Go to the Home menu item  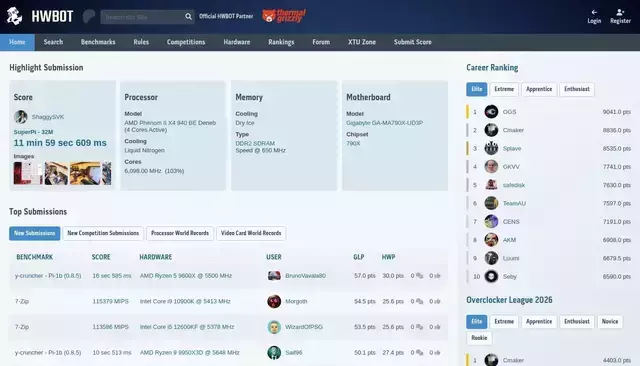[17, 42]
